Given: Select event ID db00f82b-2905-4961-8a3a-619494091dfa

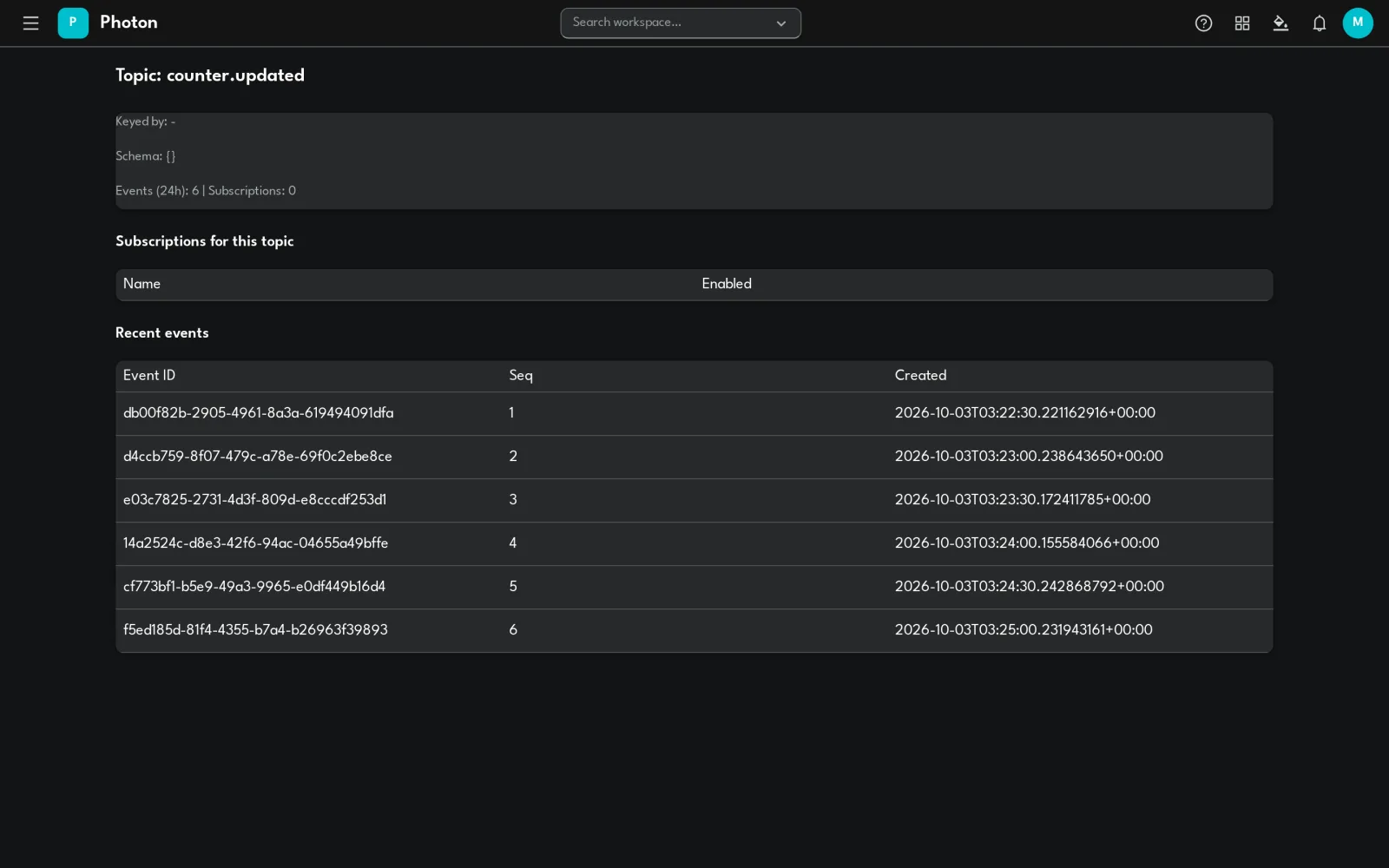Looking at the screenshot, I should (x=259, y=413).
